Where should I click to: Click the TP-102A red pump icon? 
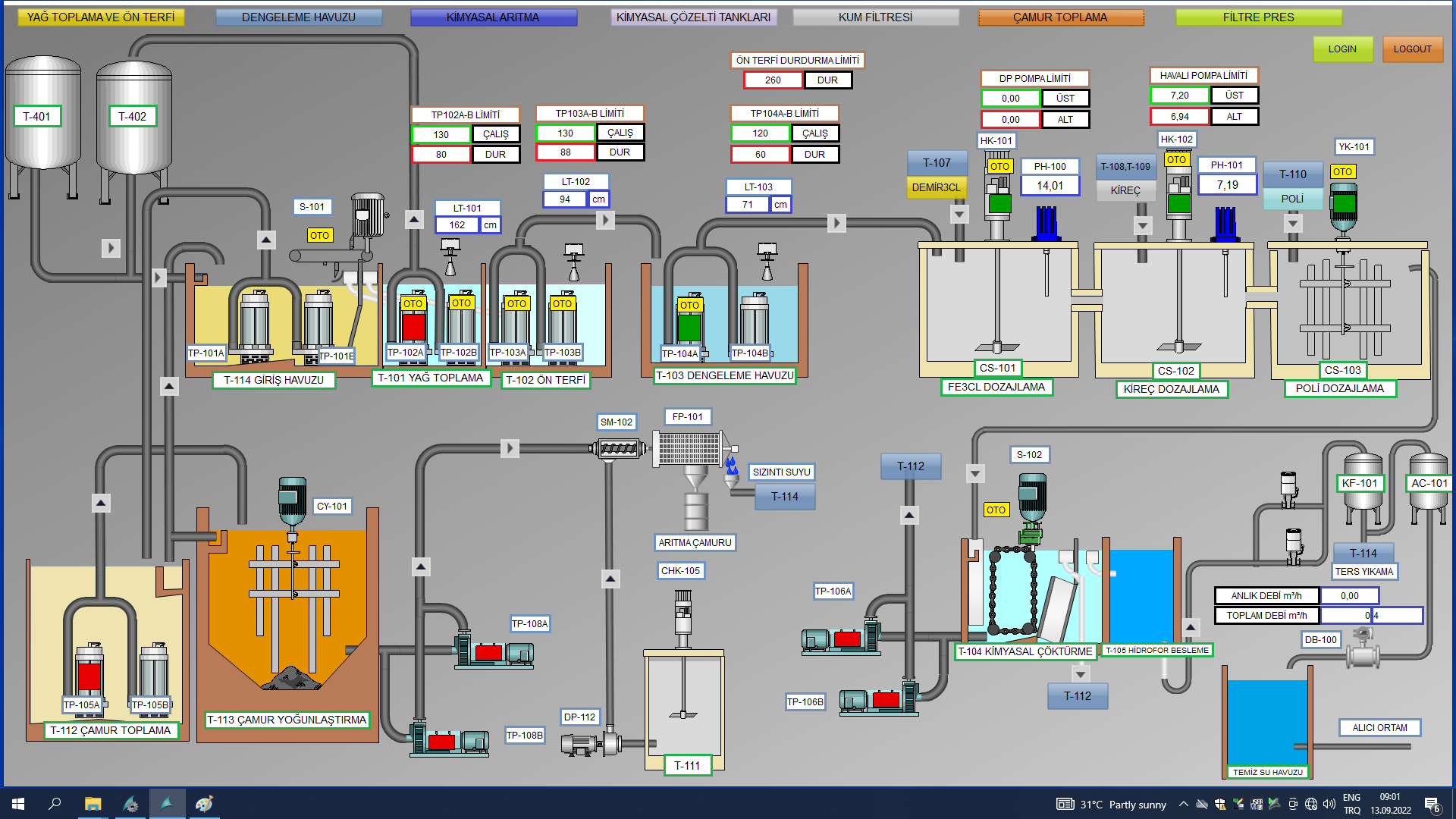(413, 328)
